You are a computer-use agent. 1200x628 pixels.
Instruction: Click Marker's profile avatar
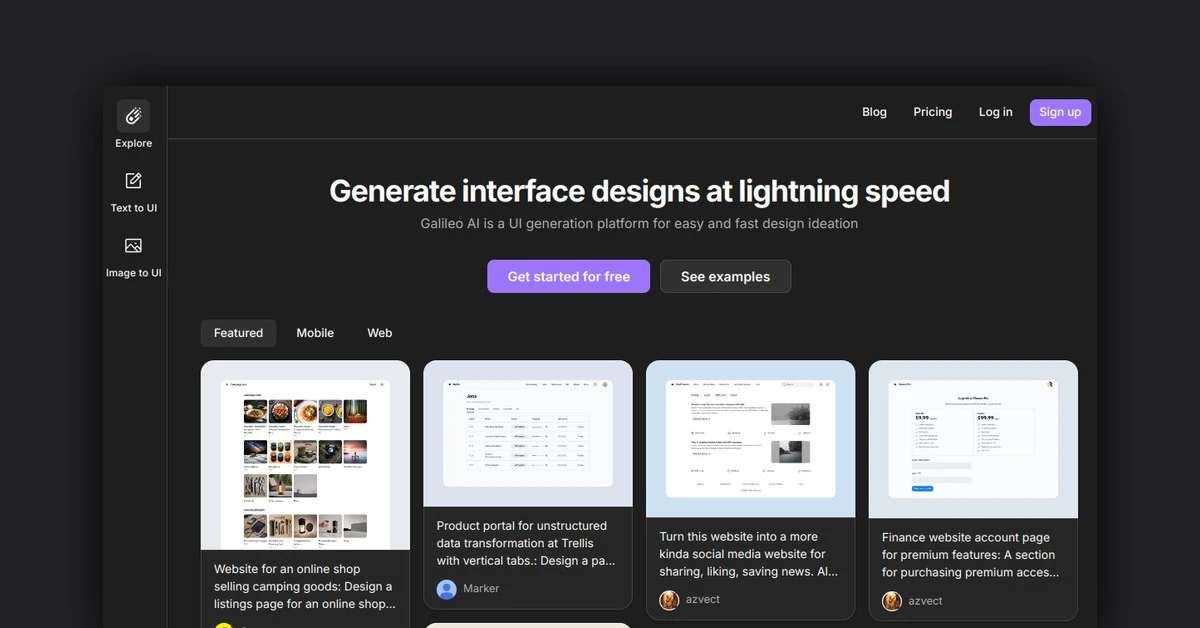click(x=447, y=589)
